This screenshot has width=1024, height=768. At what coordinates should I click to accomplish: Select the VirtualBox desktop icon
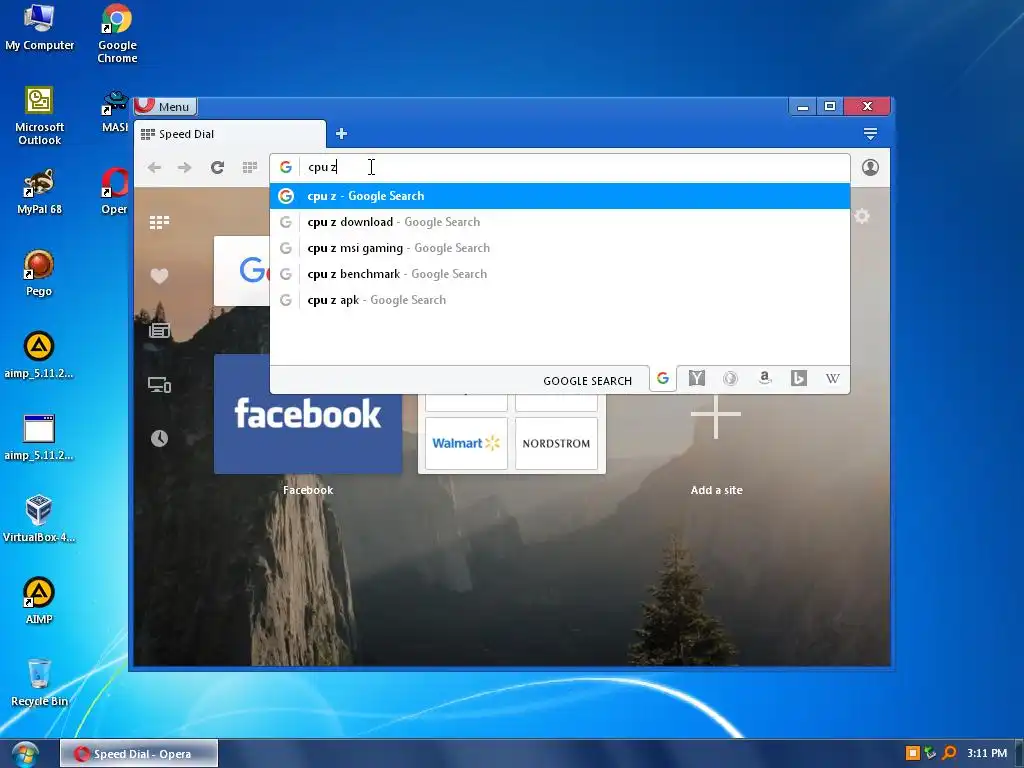pos(39,519)
